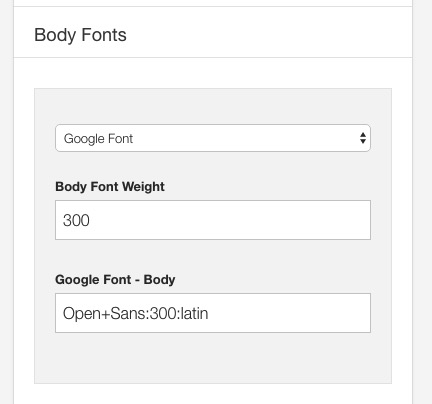Click the Body Fonts section heading
432x404 pixels.
coord(80,35)
